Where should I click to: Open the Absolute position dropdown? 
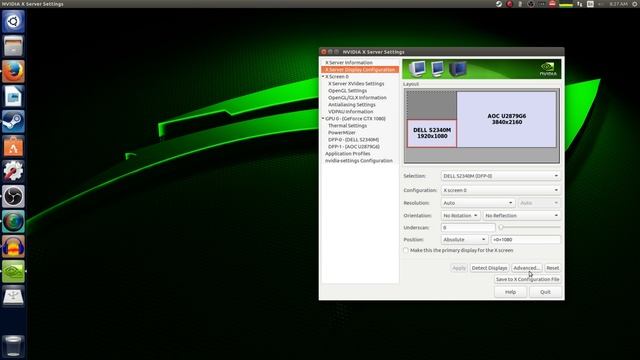[x=464, y=240]
